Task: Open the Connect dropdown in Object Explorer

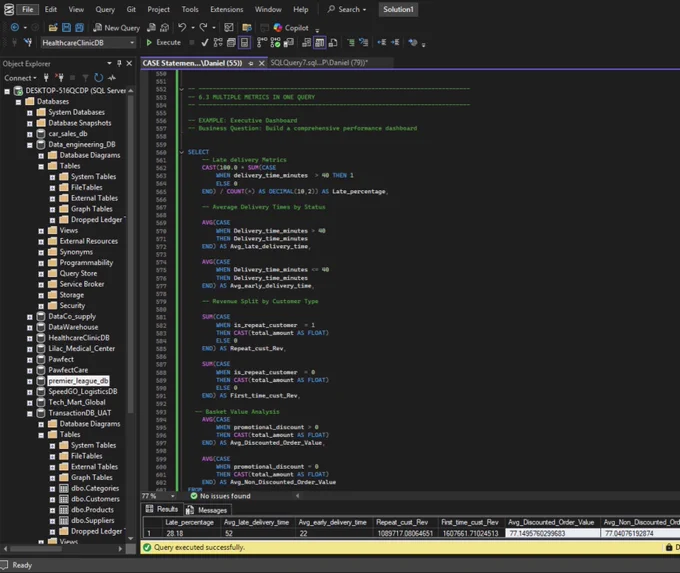Action: 20,78
